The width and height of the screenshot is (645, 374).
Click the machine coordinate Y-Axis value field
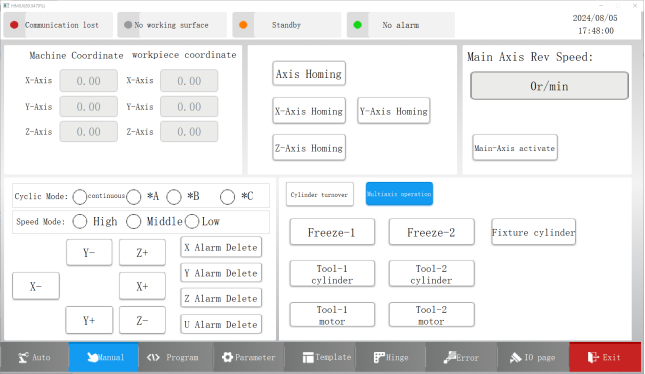pos(88,107)
